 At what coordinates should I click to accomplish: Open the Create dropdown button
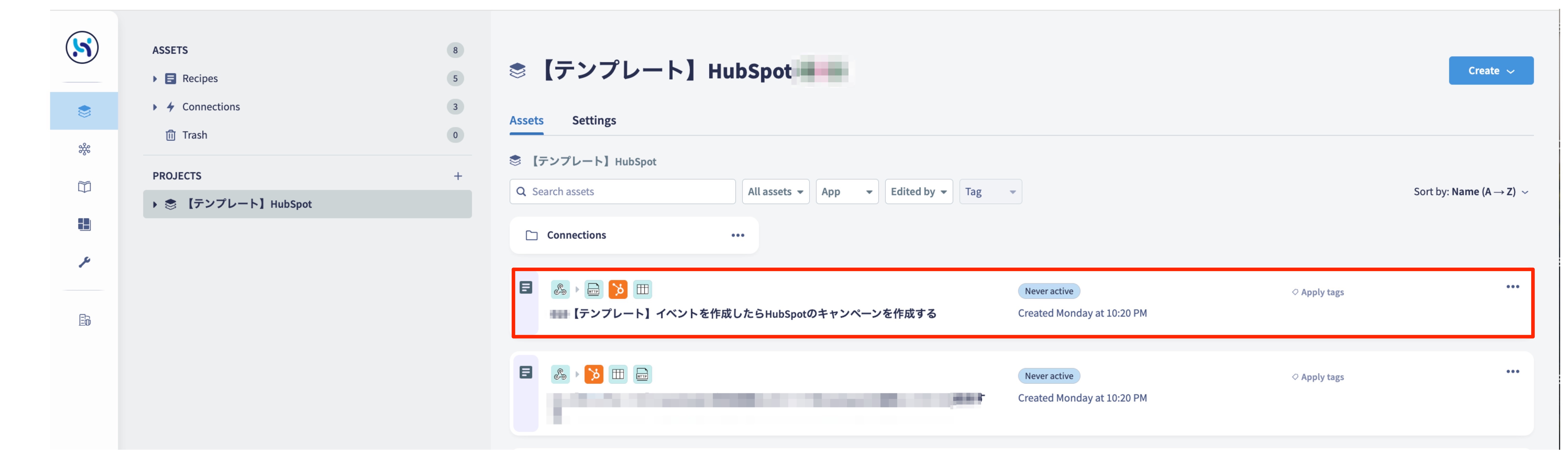pos(1491,71)
